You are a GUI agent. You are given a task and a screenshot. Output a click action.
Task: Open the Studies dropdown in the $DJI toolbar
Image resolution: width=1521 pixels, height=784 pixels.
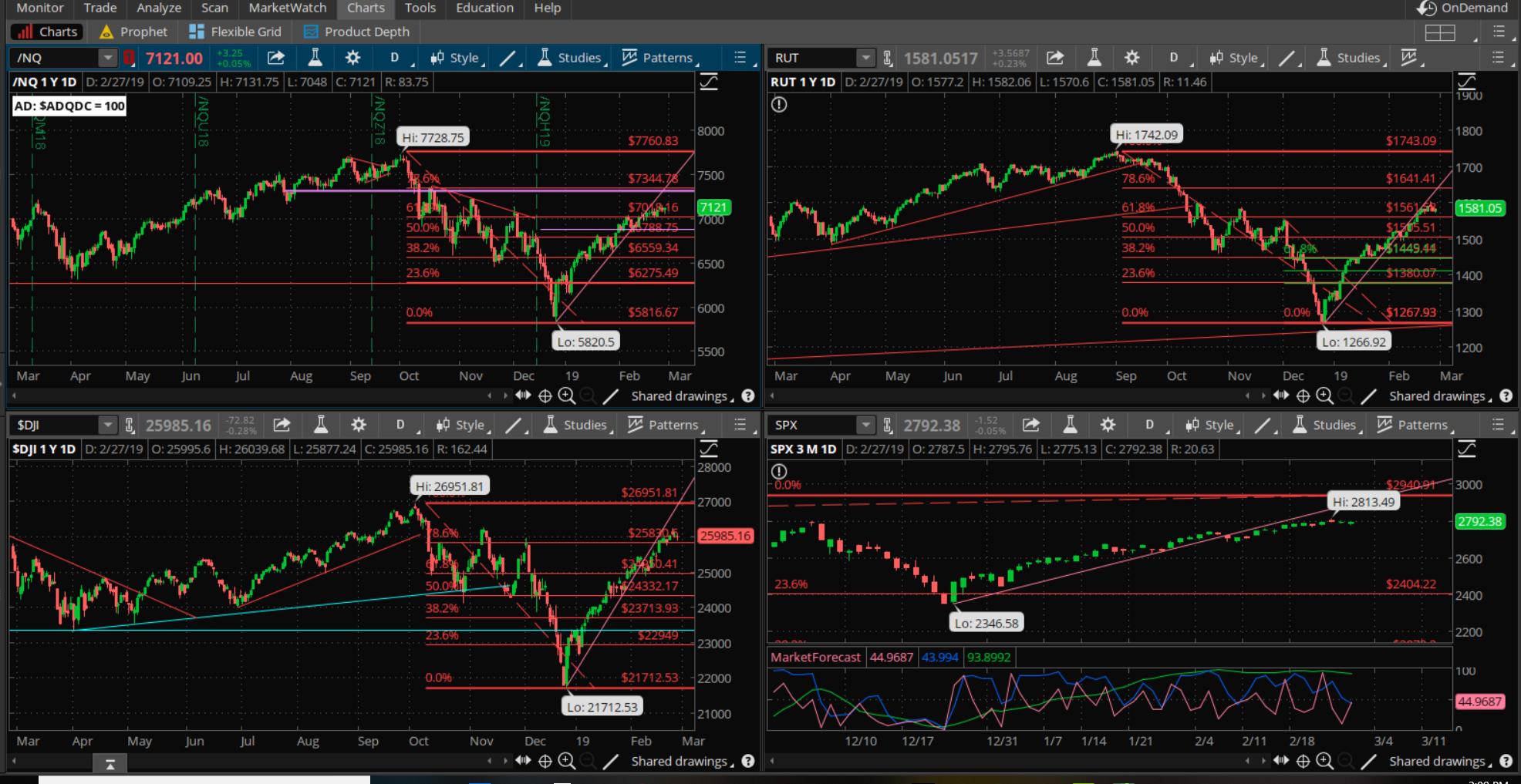(x=575, y=425)
